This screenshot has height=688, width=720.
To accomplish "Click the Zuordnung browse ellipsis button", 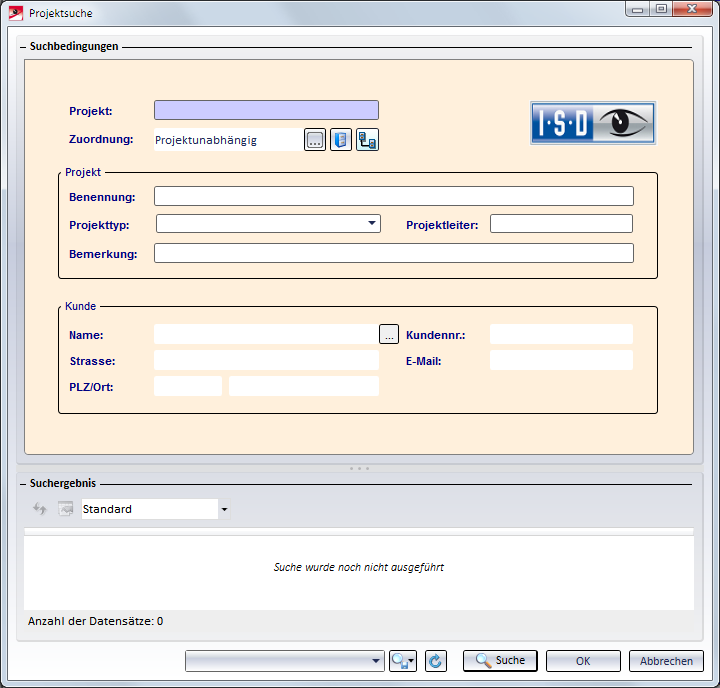I will (x=315, y=140).
